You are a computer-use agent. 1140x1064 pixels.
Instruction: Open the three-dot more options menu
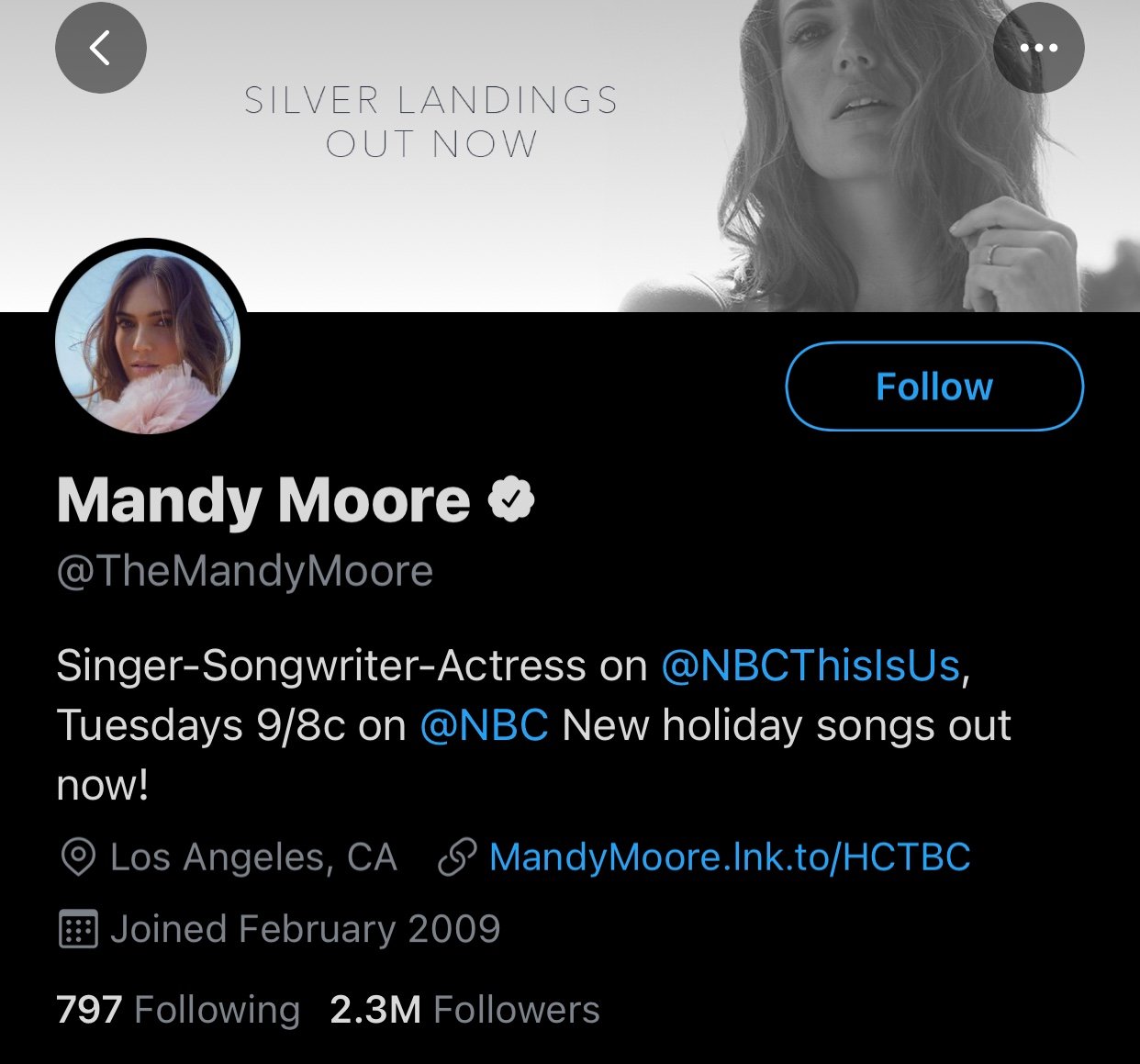pyautogui.click(x=1038, y=48)
